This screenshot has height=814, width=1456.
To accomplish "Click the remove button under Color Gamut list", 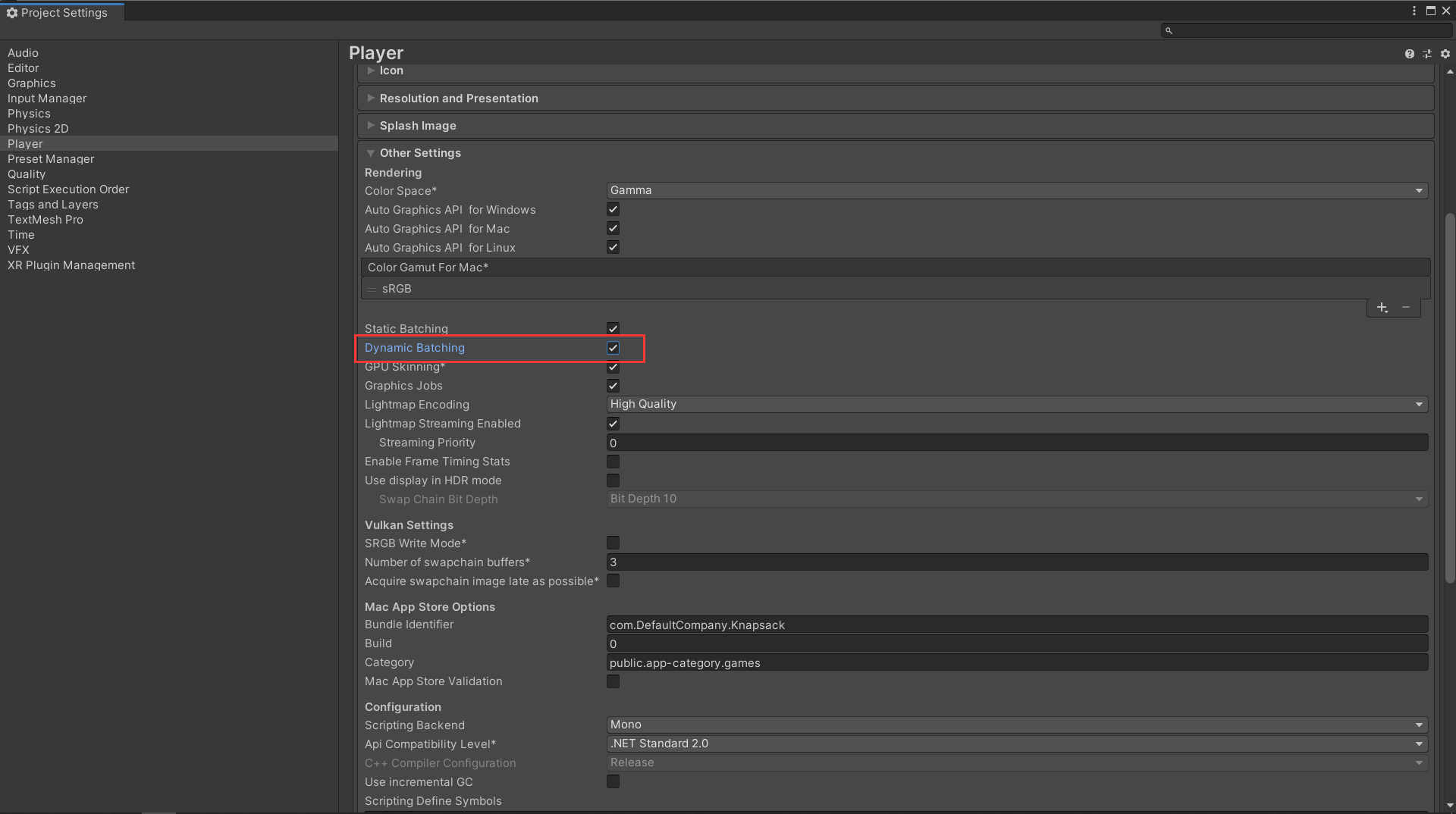I will coord(1407,308).
